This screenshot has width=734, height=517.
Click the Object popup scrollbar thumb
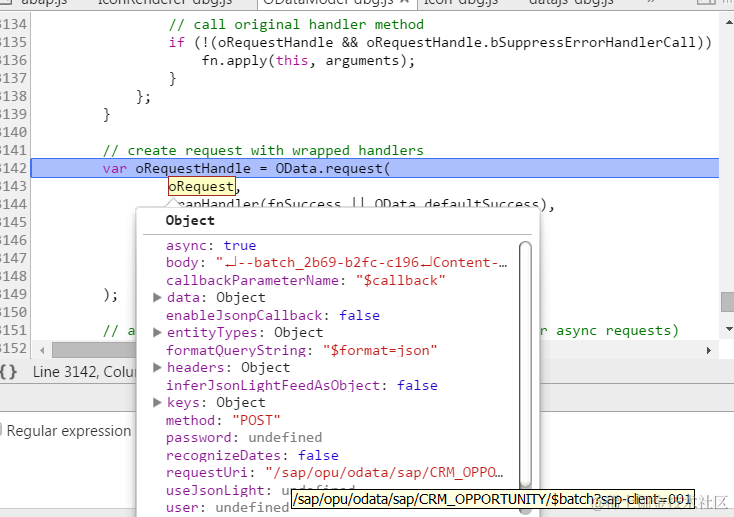526,364
